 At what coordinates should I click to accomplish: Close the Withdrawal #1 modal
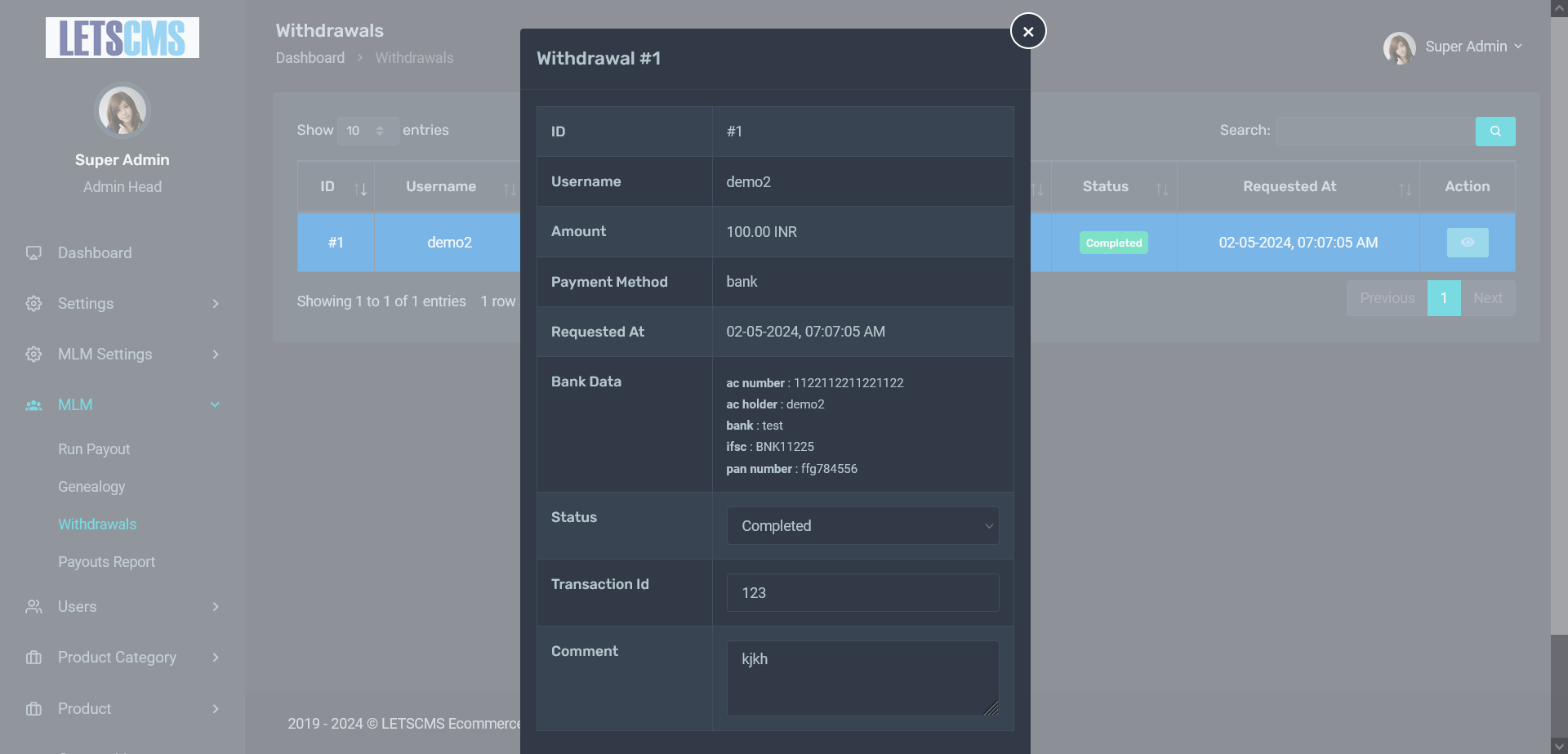pos(1028,31)
